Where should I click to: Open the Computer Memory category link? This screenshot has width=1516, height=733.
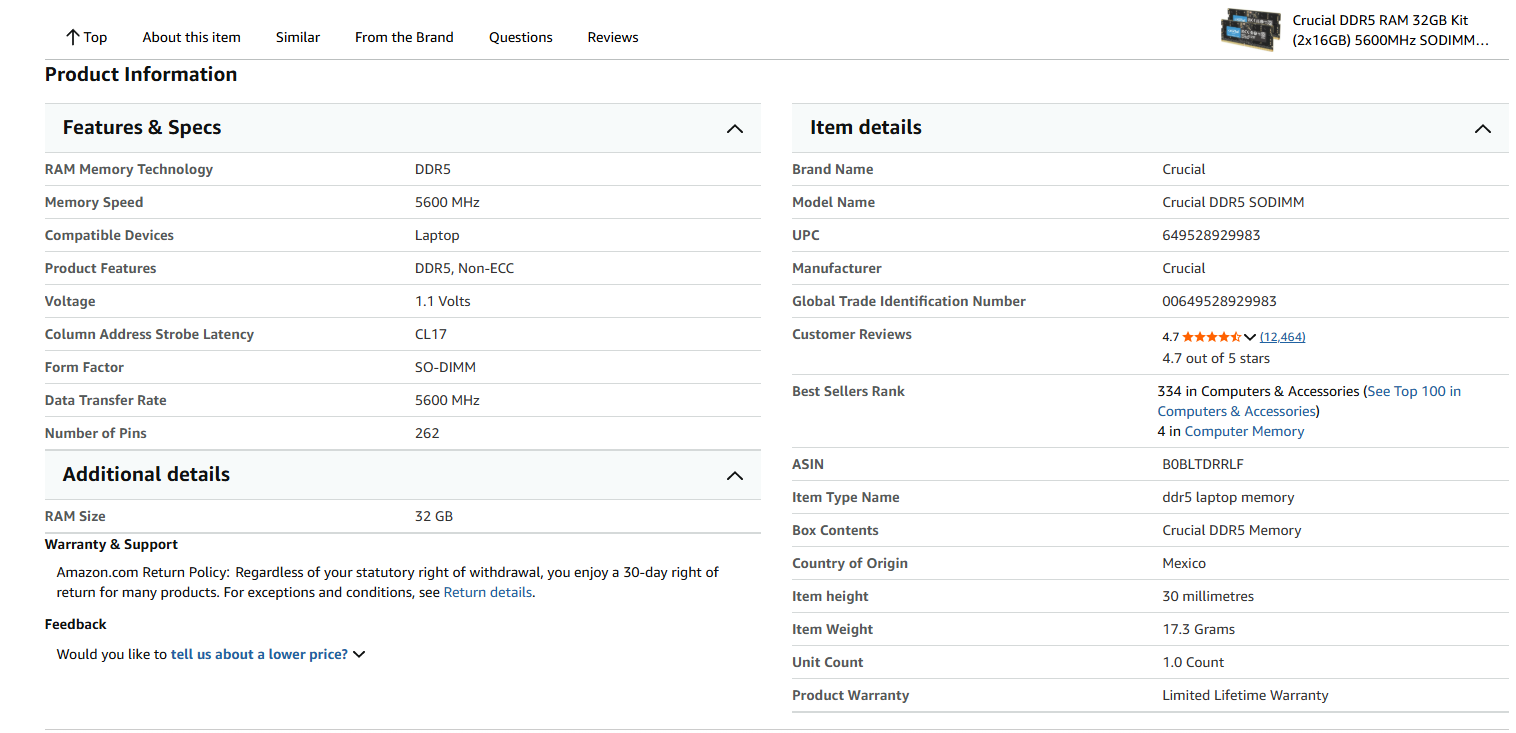click(1244, 431)
